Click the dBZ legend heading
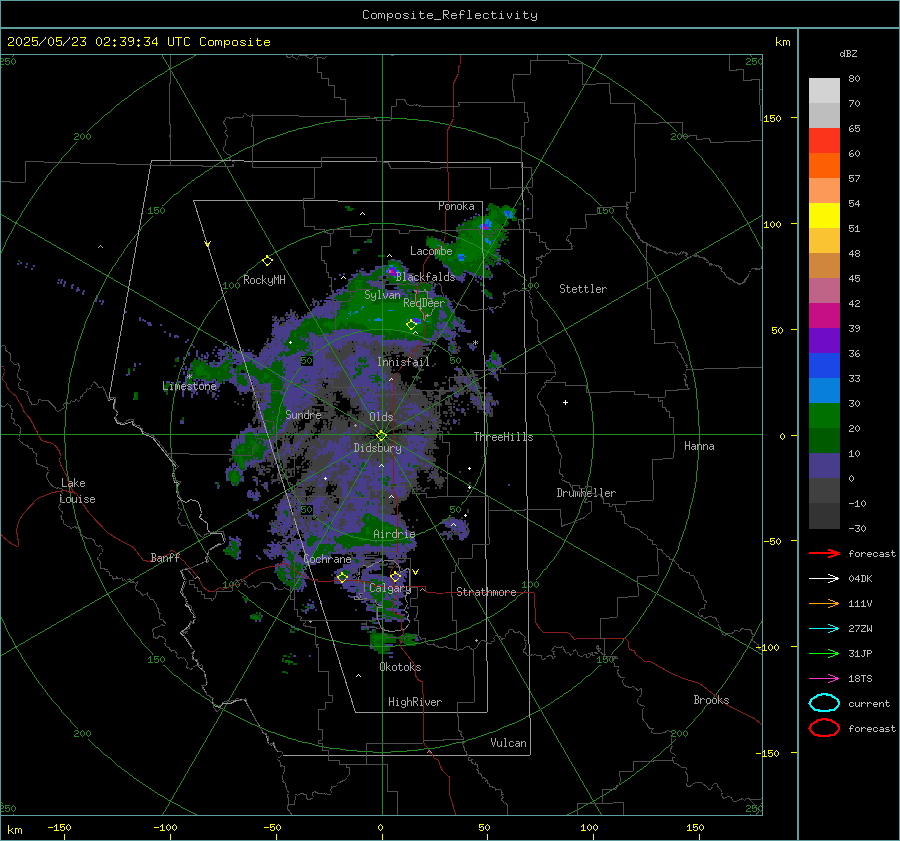 tap(848, 54)
